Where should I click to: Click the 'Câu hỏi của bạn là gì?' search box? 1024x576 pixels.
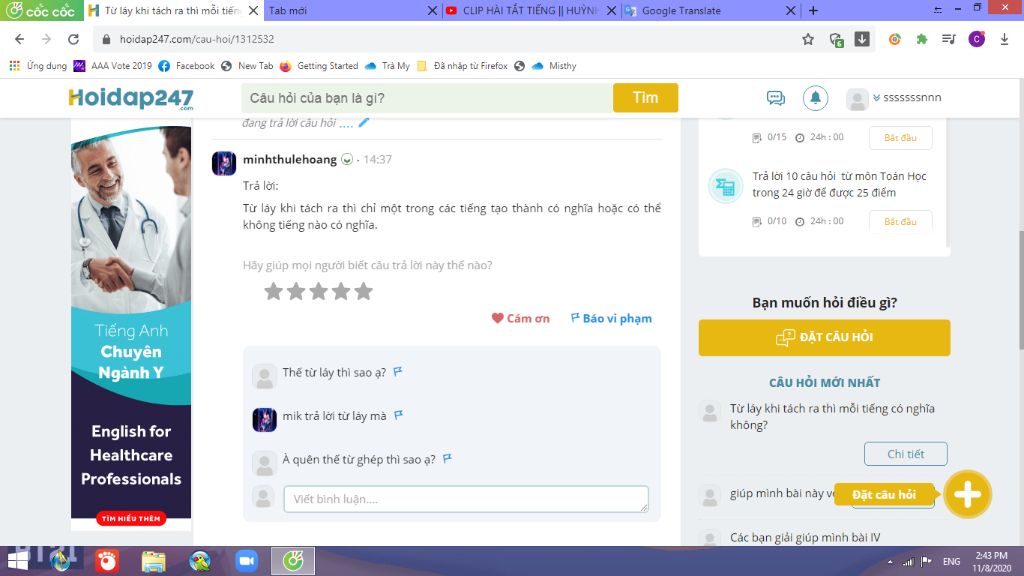pyautogui.click(x=427, y=97)
